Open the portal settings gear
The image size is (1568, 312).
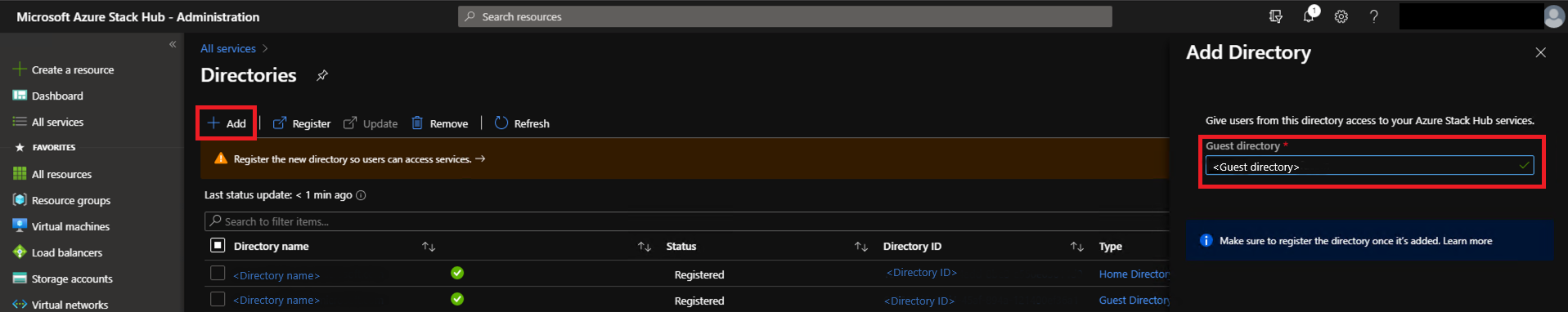click(x=1341, y=16)
